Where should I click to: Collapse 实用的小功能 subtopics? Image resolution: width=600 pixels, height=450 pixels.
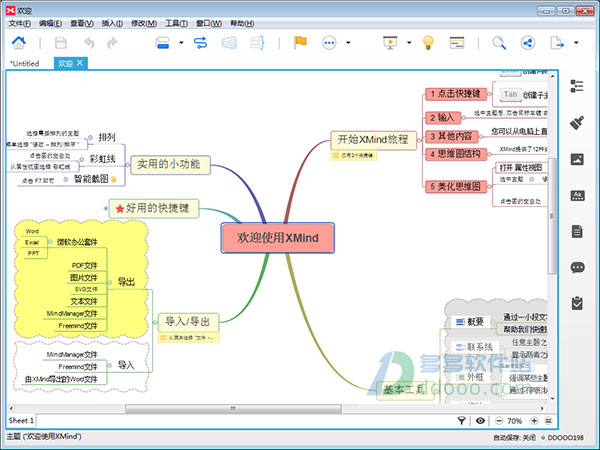pyautogui.click(x=128, y=165)
